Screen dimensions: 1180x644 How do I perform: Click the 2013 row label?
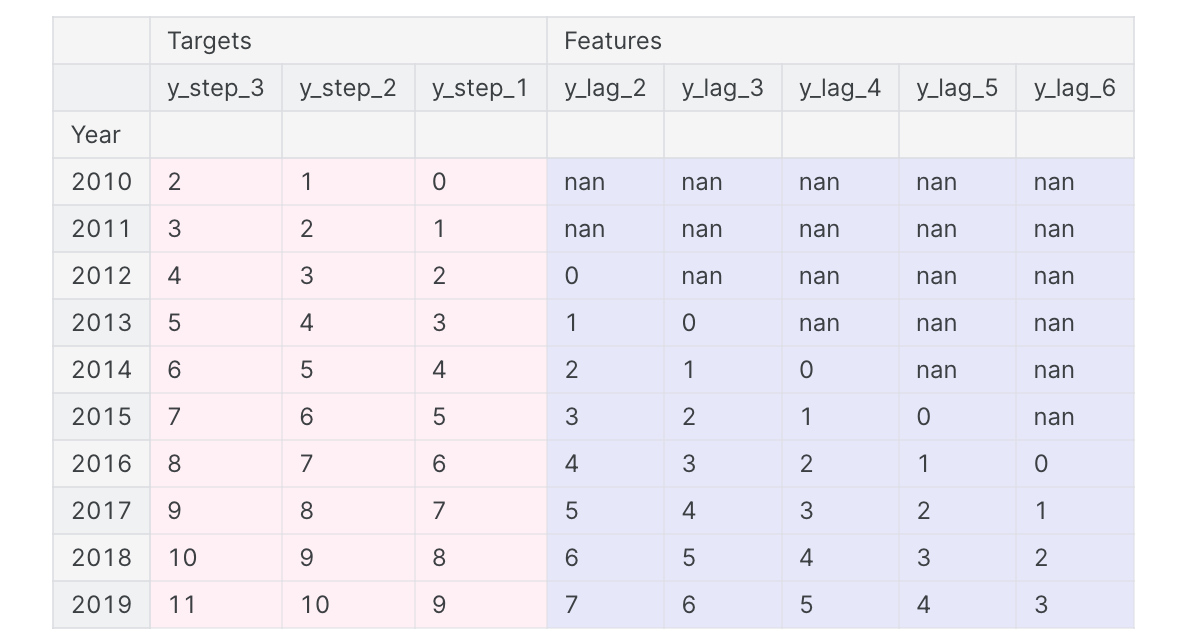tap(101, 323)
